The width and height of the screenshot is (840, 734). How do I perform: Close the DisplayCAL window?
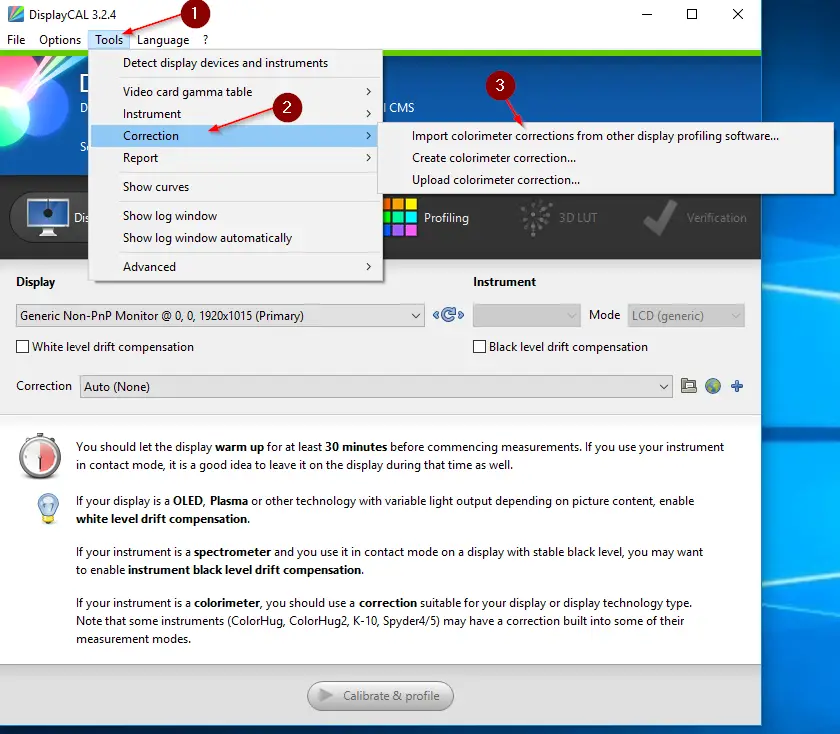(x=738, y=14)
